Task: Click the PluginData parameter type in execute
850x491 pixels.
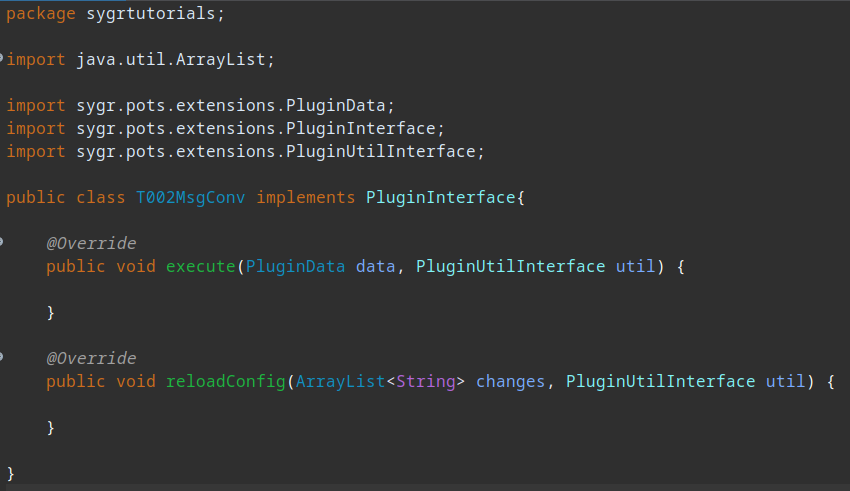Action: tap(295, 267)
